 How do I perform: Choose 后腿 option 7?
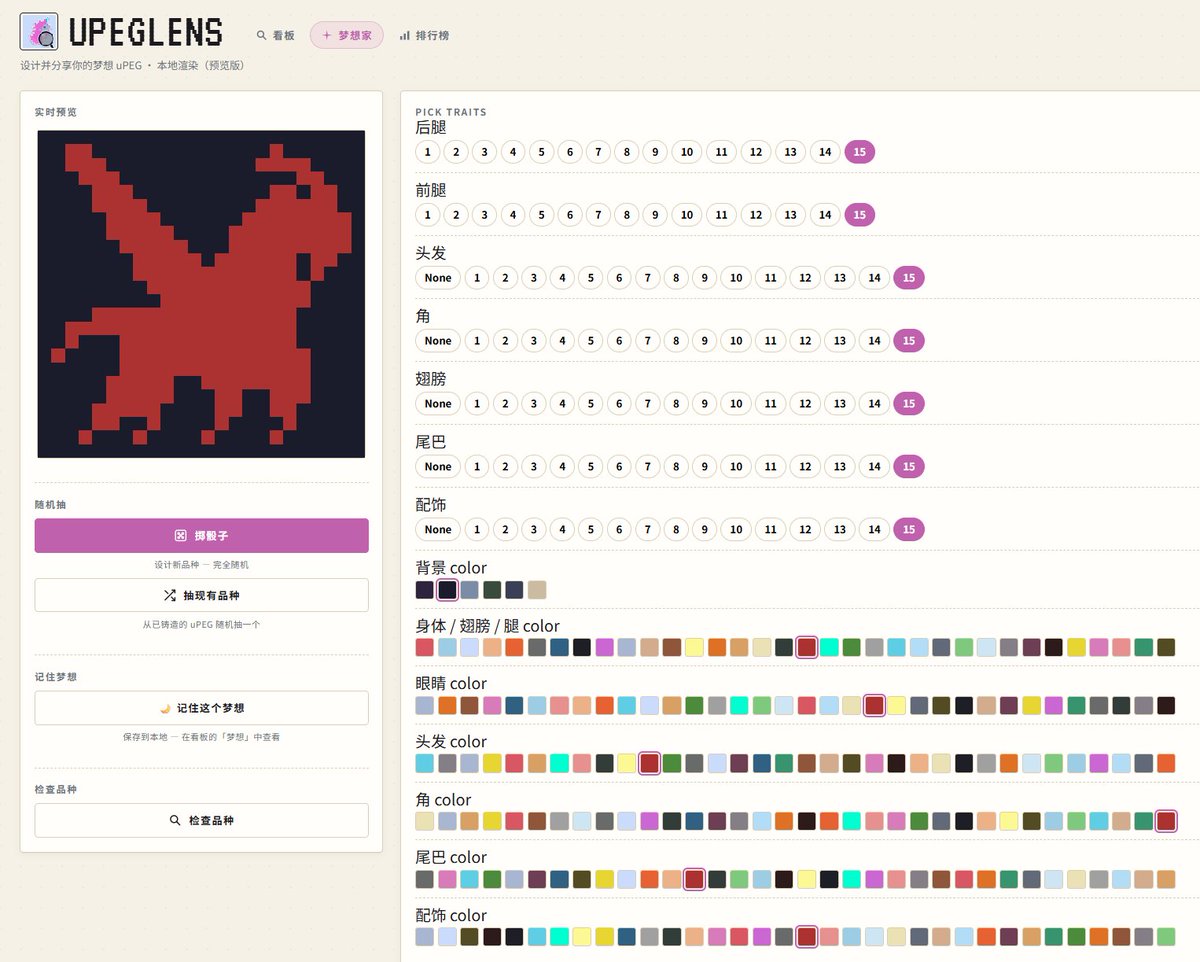(598, 152)
